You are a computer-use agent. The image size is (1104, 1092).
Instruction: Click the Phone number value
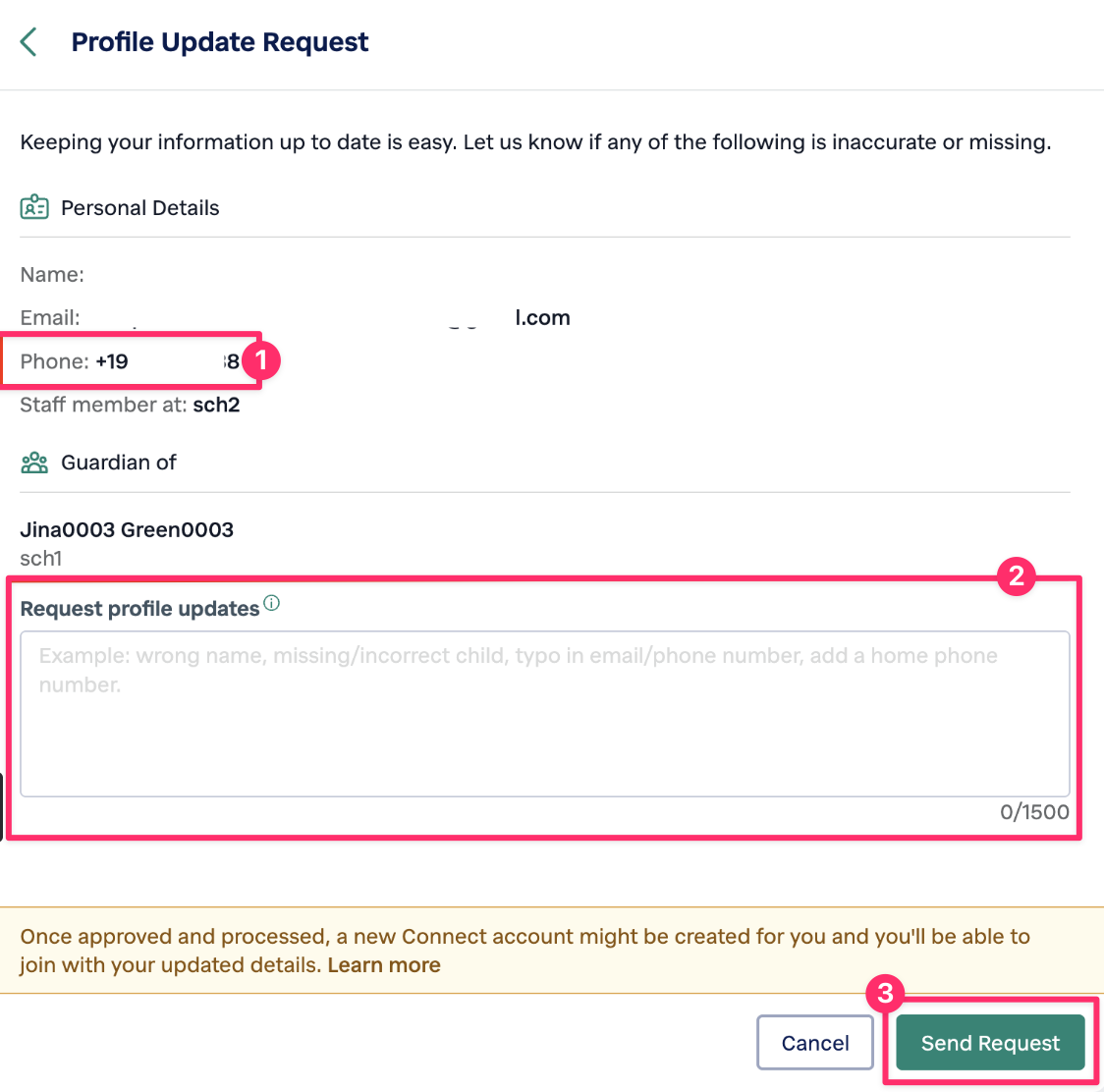point(167,361)
